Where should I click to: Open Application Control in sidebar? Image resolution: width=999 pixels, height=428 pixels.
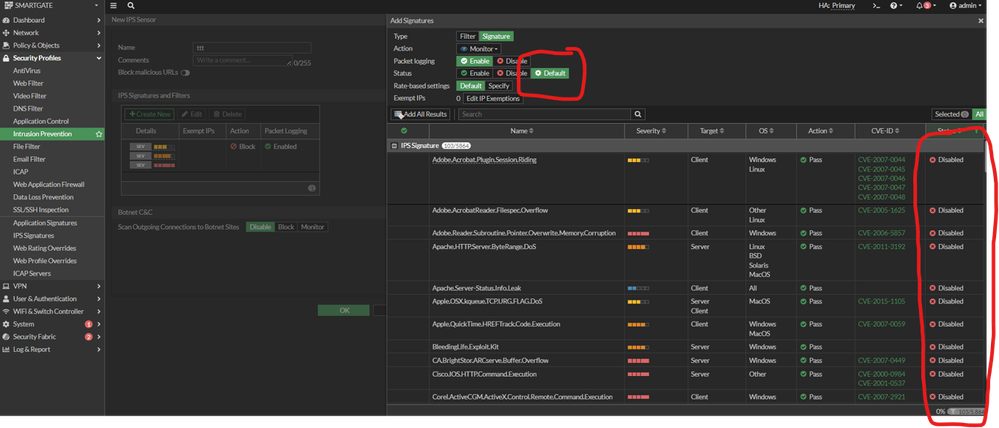(x=40, y=121)
